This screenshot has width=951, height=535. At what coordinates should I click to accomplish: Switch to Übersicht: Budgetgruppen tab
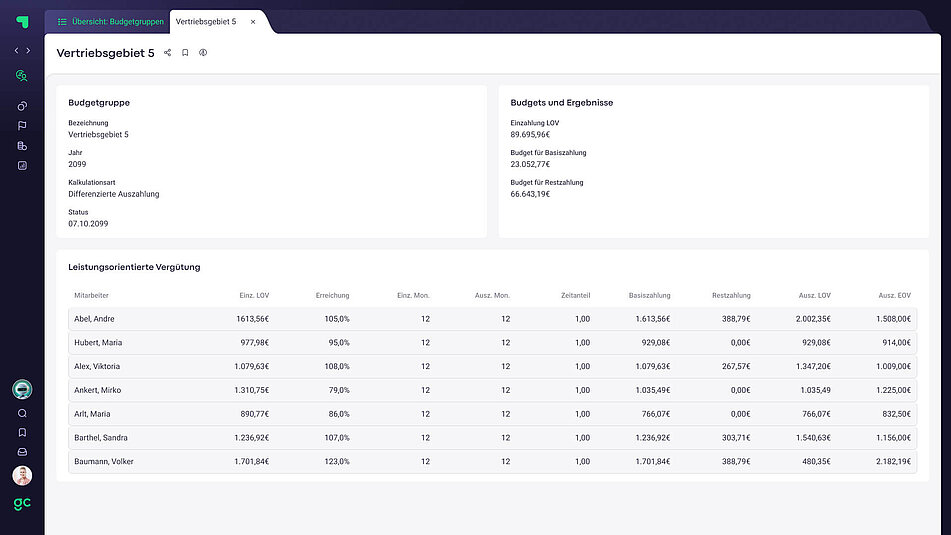110,21
